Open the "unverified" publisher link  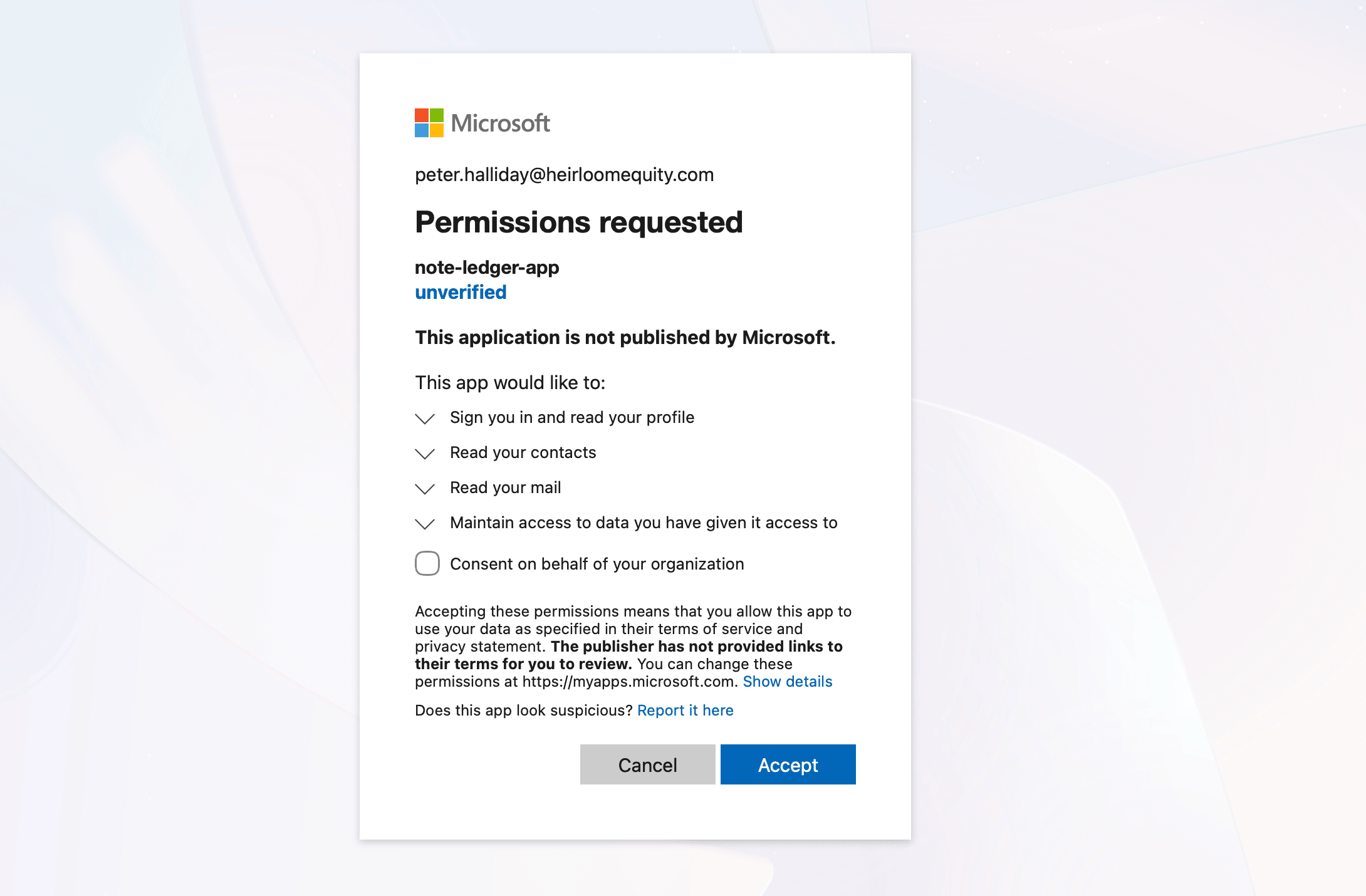(x=461, y=293)
